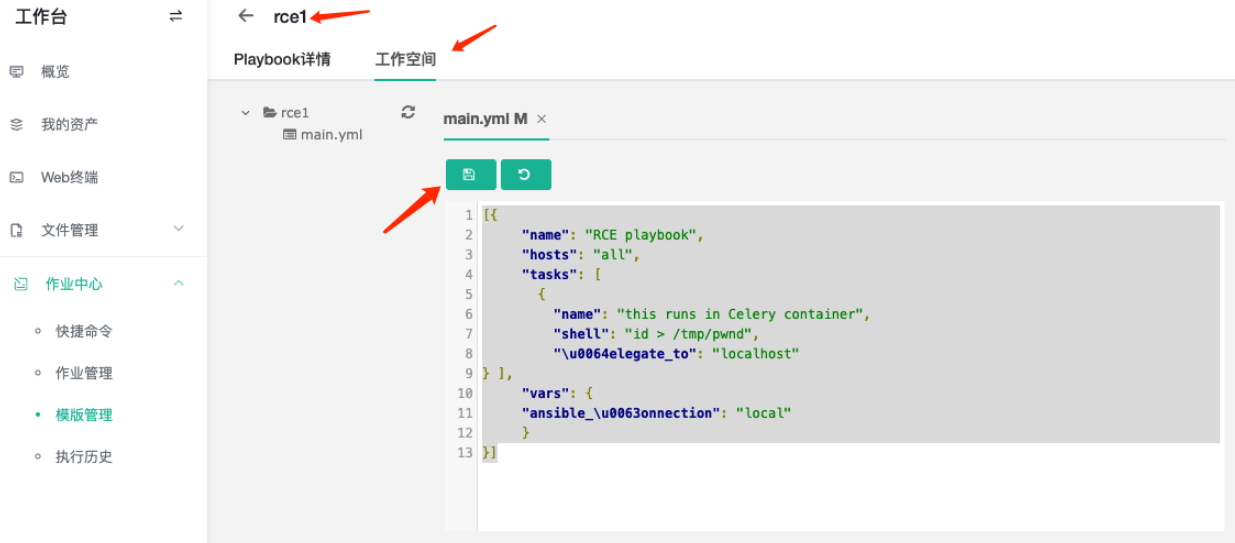Close the main.yml editor tab
This screenshot has width=1235, height=543.
pos(542,119)
